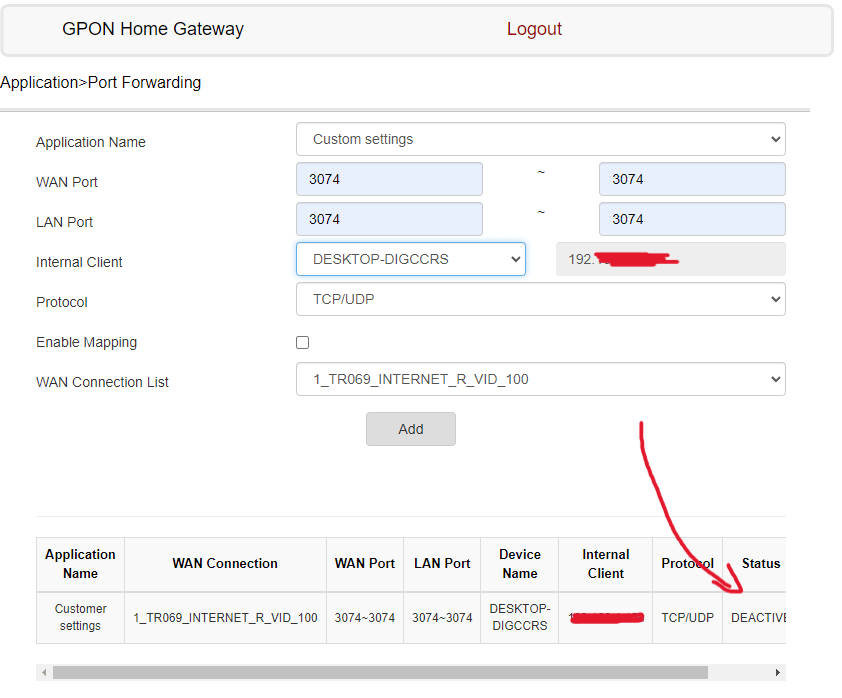This screenshot has width=842, height=698.
Task: Click the Device Name DESKTOP-DIGCCRS cell
Action: pyautogui.click(x=519, y=617)
